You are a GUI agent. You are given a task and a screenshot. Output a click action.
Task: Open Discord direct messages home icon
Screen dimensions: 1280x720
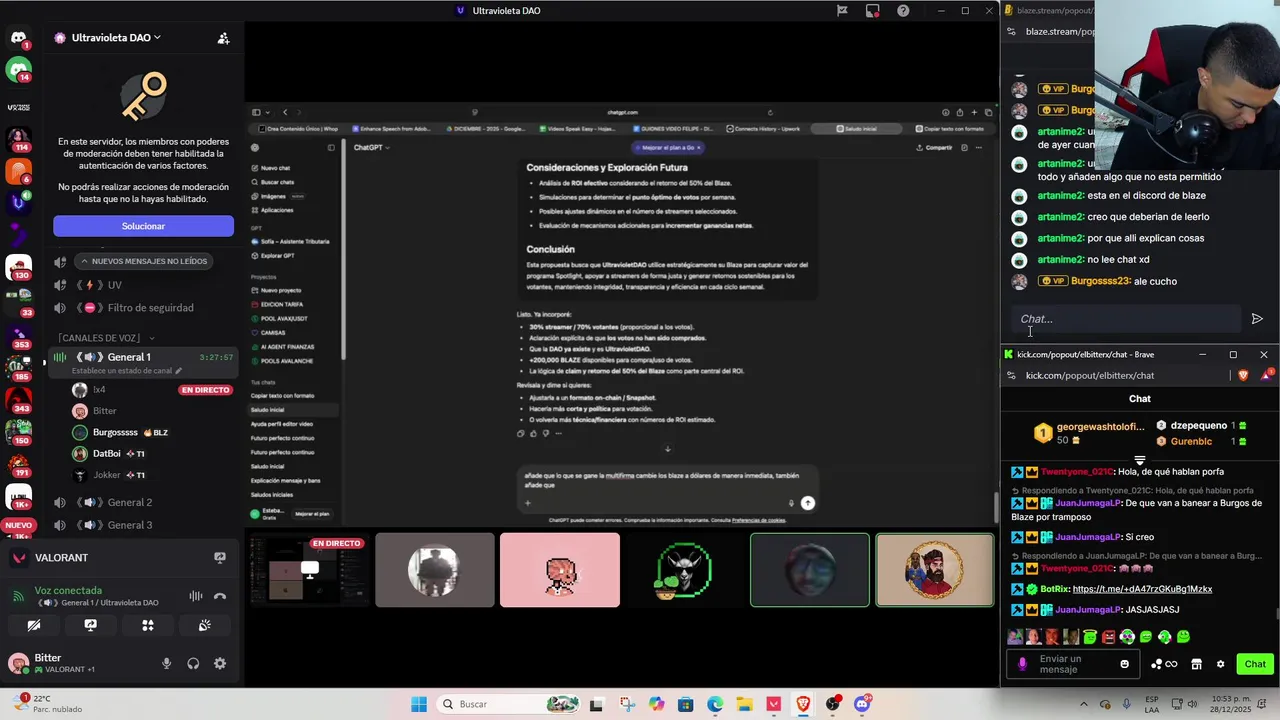[x=18, y=39]
